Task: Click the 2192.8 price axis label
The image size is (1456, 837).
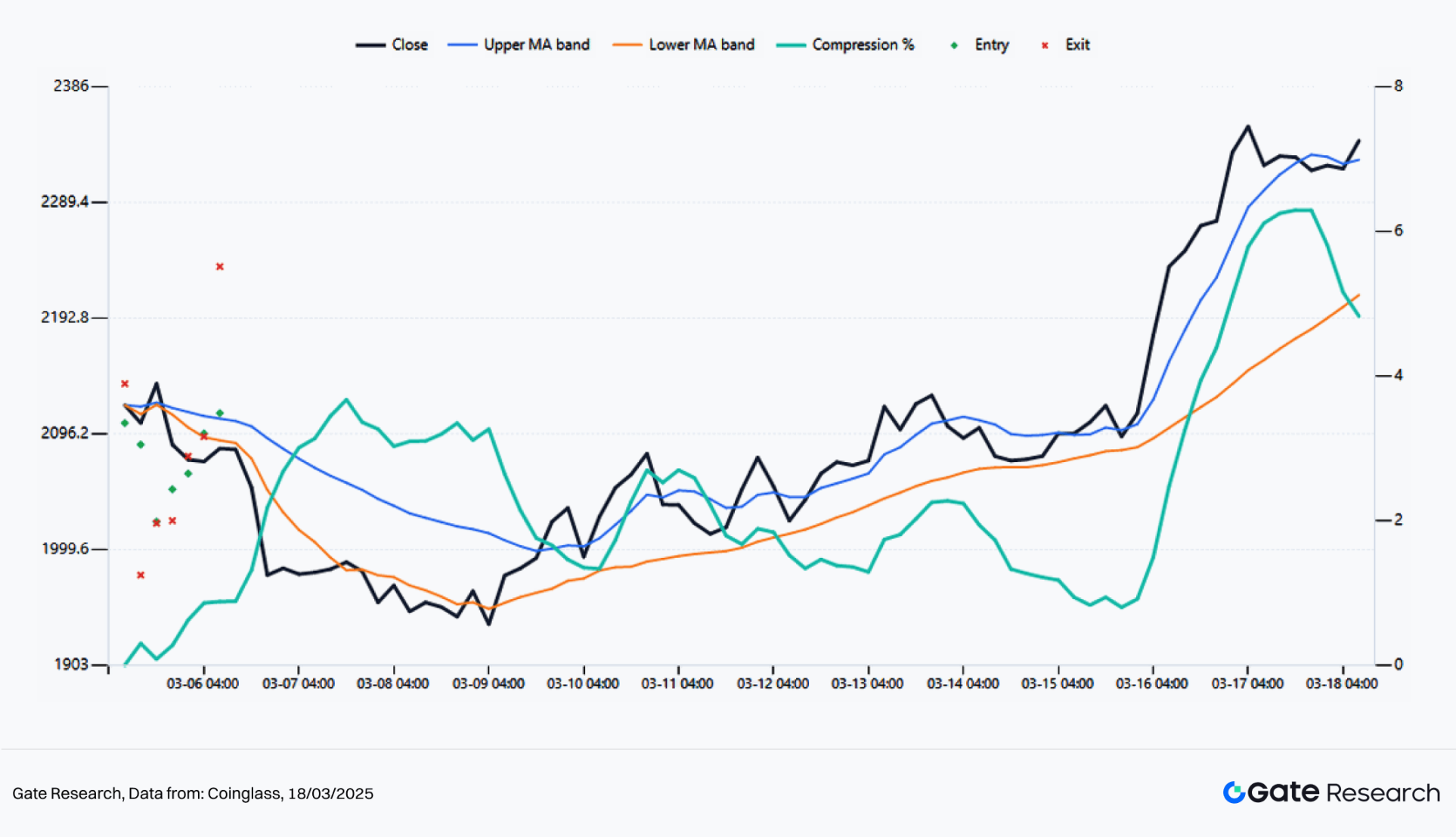Action: tap(64, 318)
